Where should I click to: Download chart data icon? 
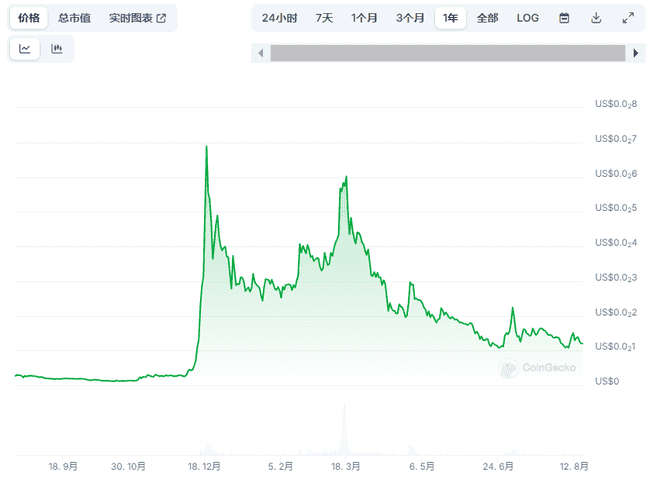point(596,18)
